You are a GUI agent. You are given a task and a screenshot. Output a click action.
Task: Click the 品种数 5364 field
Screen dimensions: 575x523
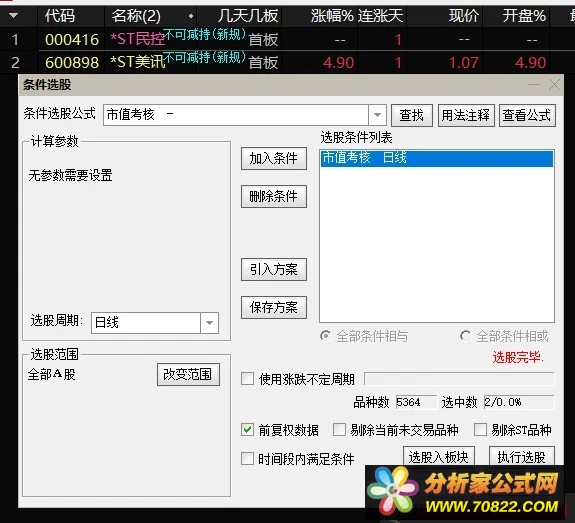point(416,402)
